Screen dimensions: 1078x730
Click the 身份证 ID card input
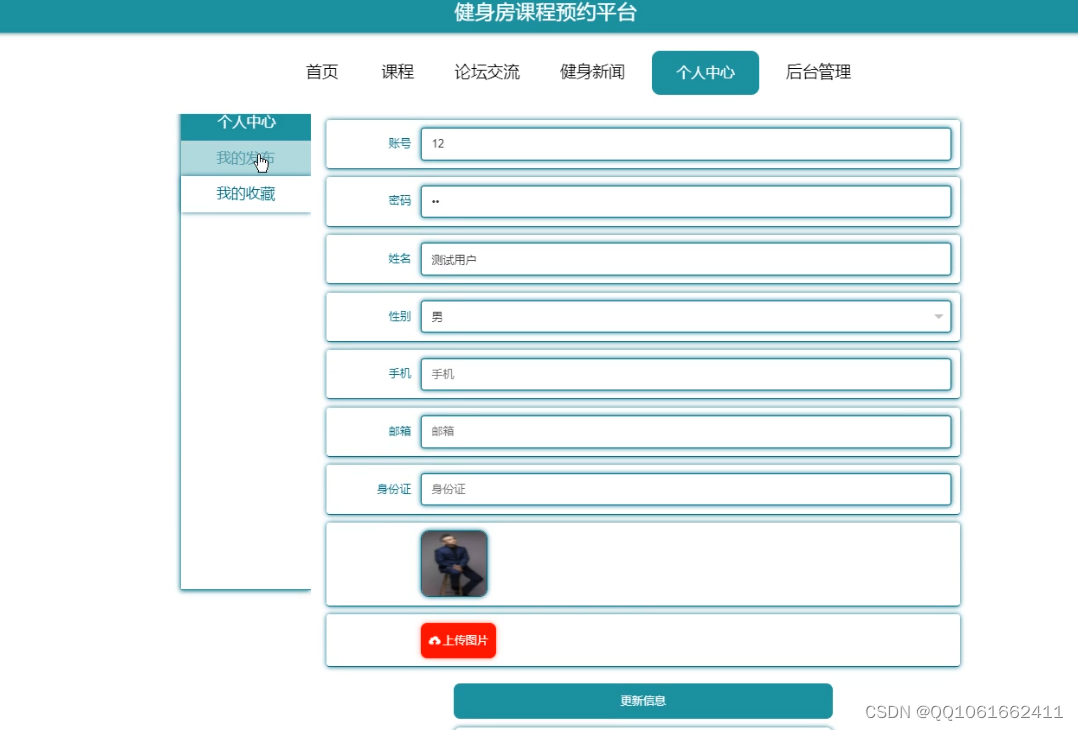point(686,489)
